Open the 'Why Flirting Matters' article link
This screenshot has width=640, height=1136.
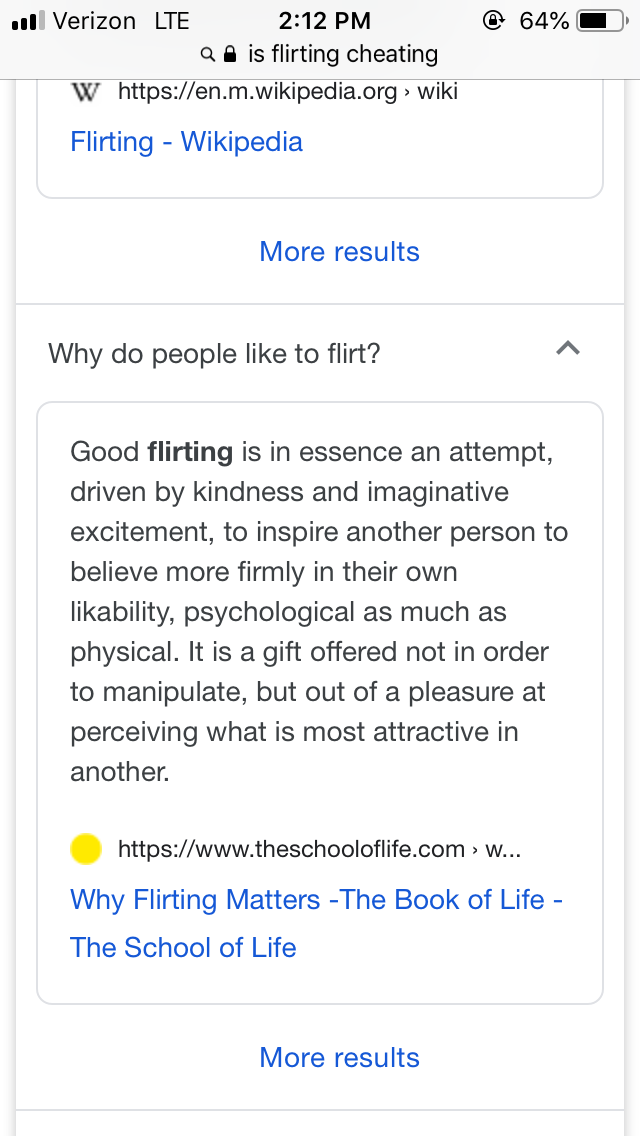(x=316, y=899)
